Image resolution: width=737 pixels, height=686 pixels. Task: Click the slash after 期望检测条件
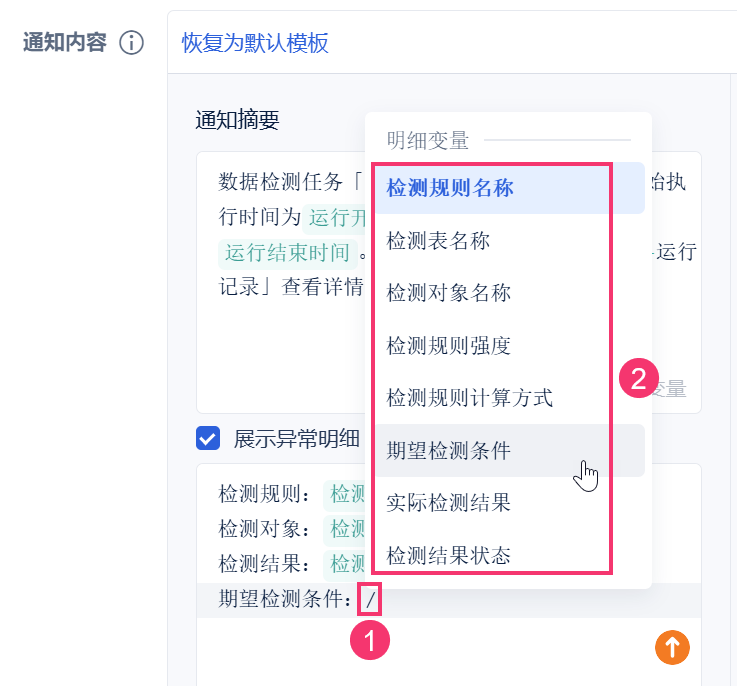(x=370, y=599)
